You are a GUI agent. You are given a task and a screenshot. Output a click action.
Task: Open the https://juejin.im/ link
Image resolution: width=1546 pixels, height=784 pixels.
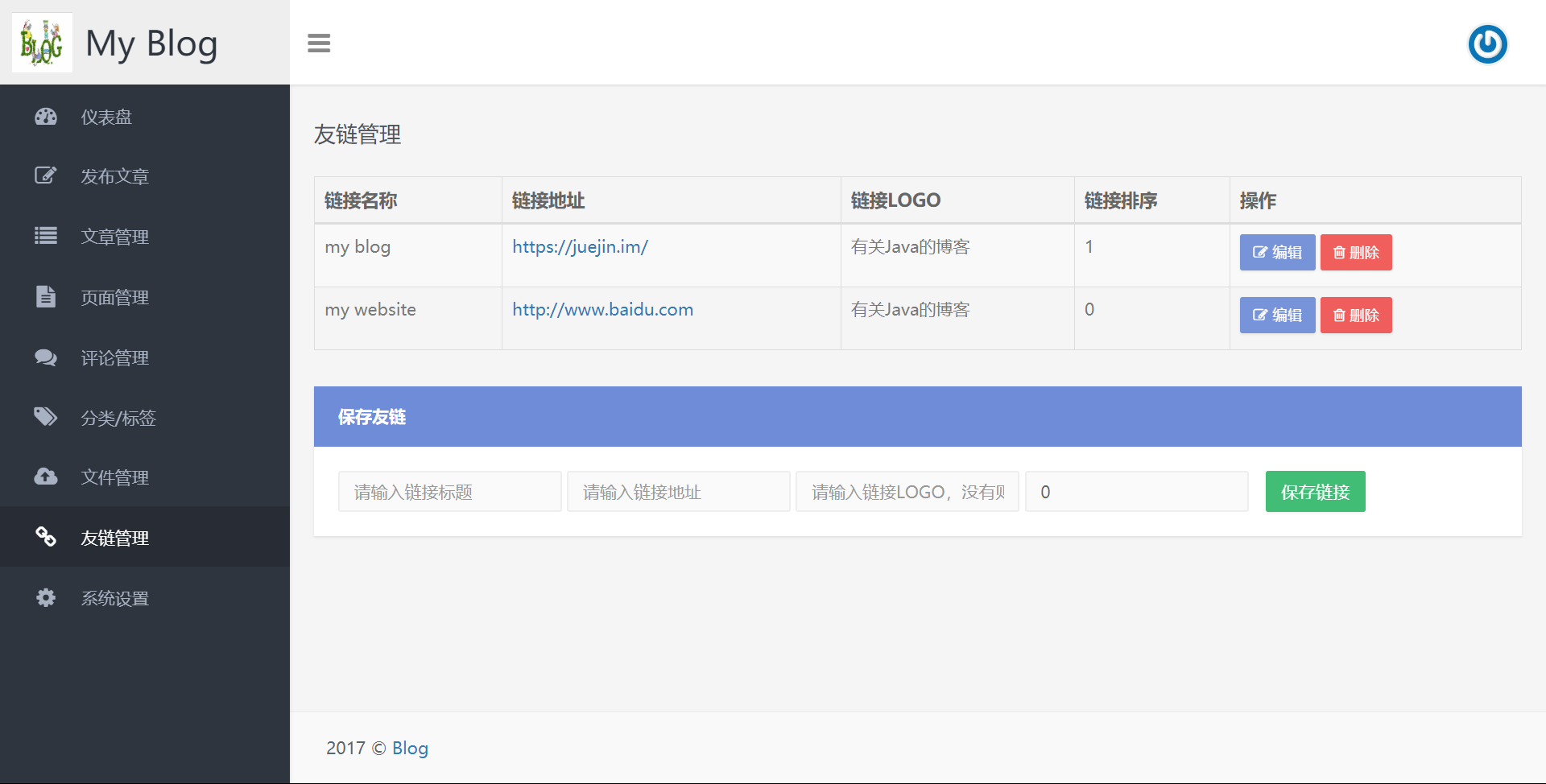[580, 246]
